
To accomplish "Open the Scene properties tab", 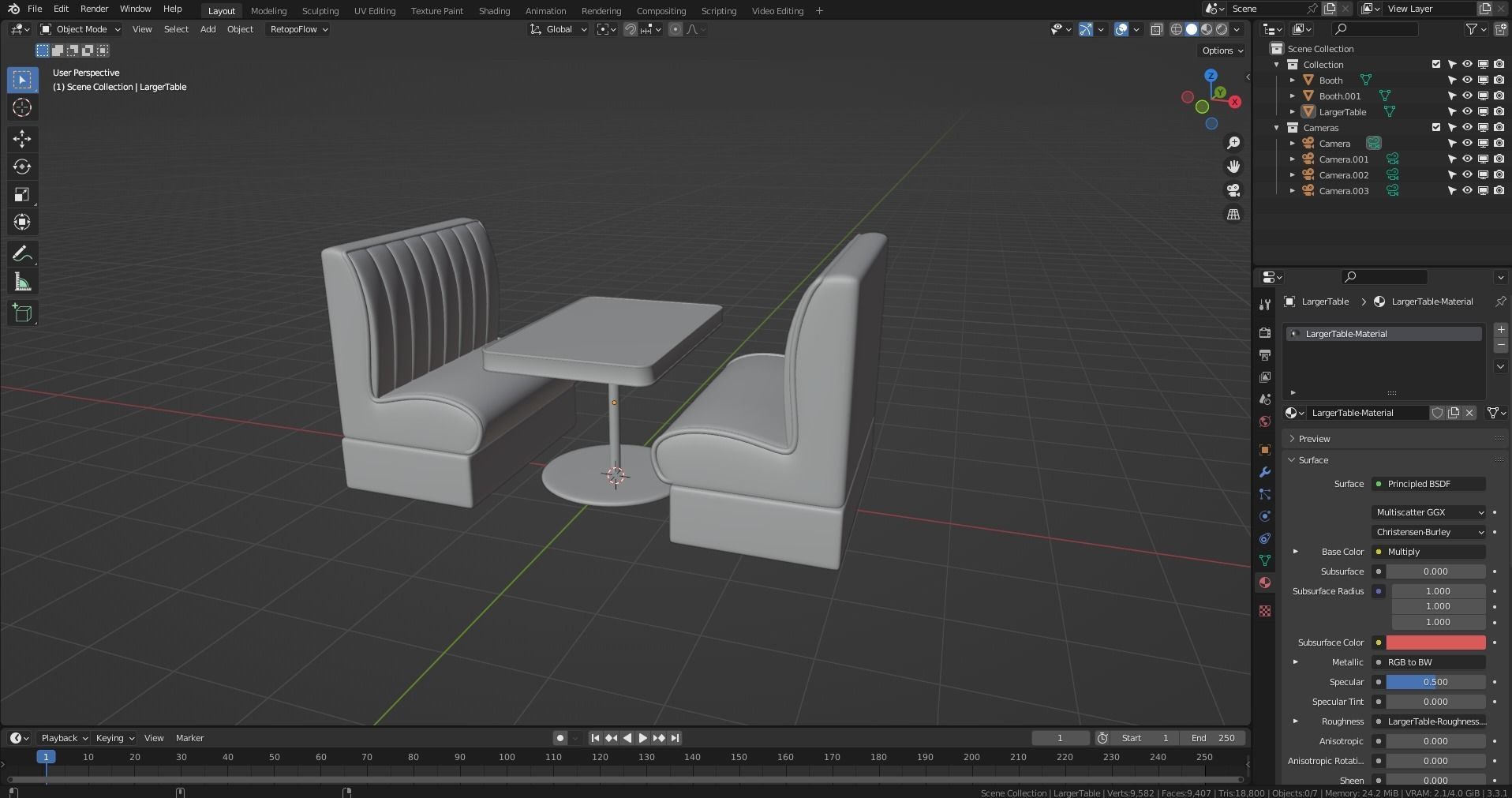I will 1265,399.
